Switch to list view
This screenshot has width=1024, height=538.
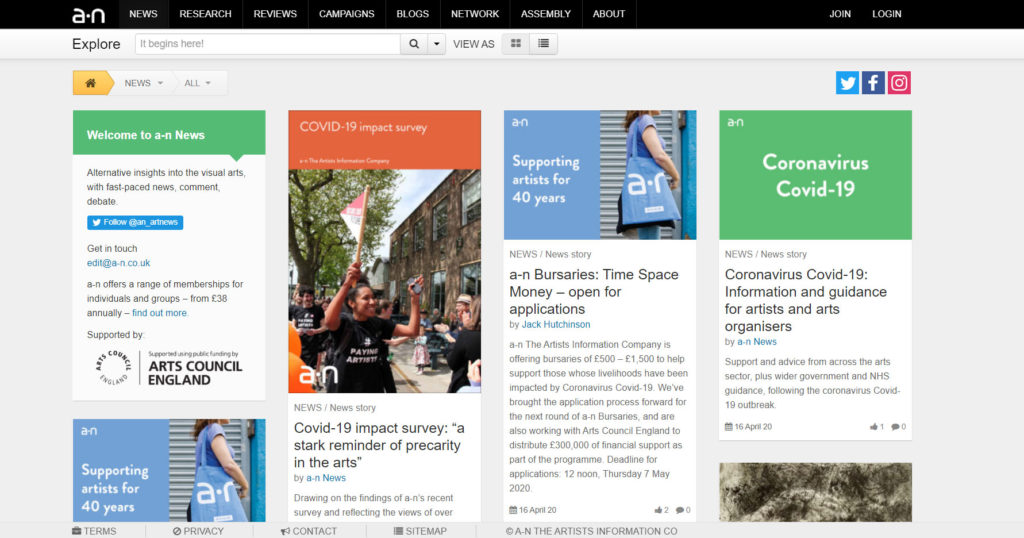point(543,44)
